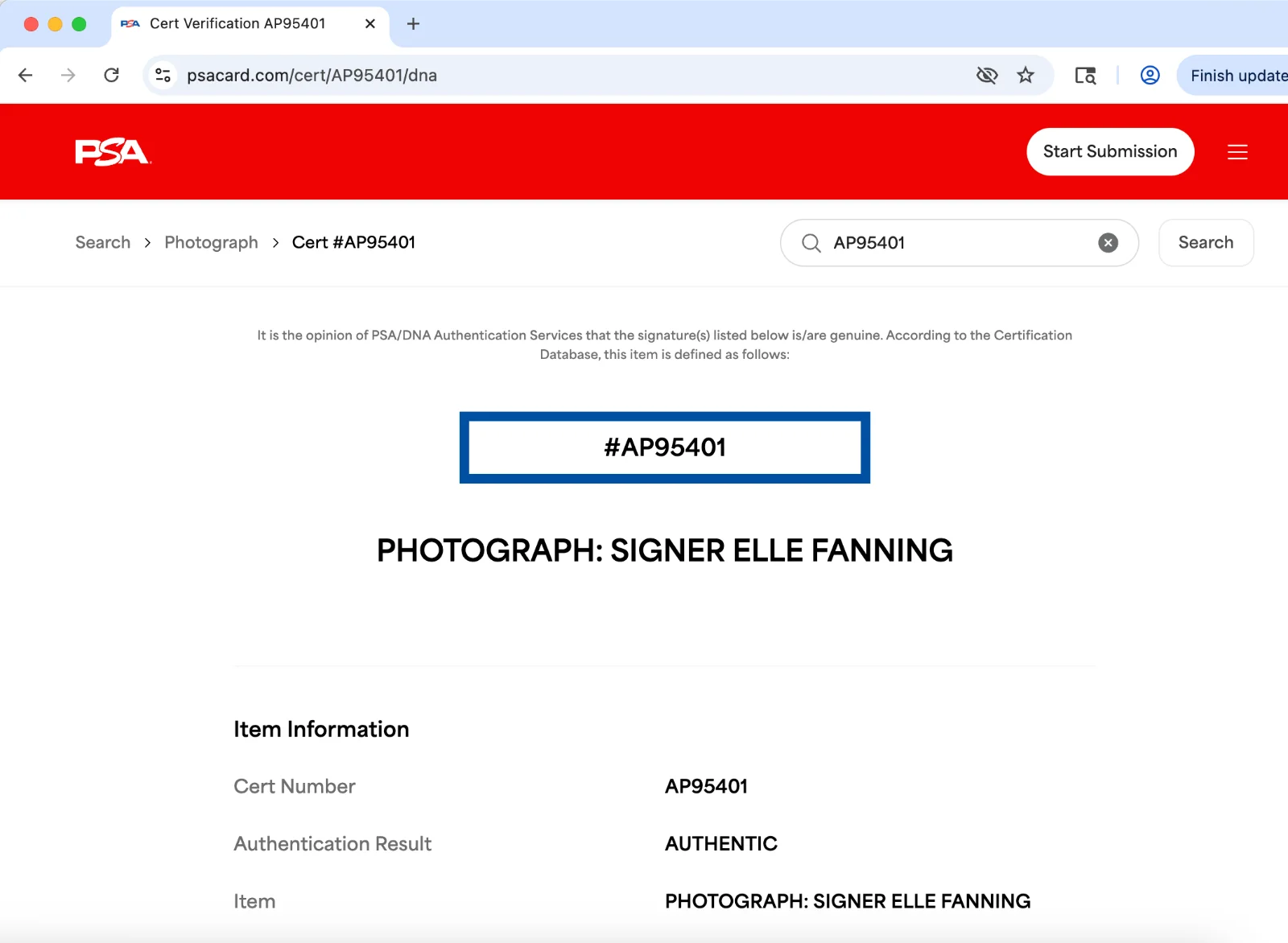Image resolution: width=1288 pixels, height=943 pixels.
Task: Click the #AP95401 cert number box
Action: pyautogui.click(x=665, y=447)
